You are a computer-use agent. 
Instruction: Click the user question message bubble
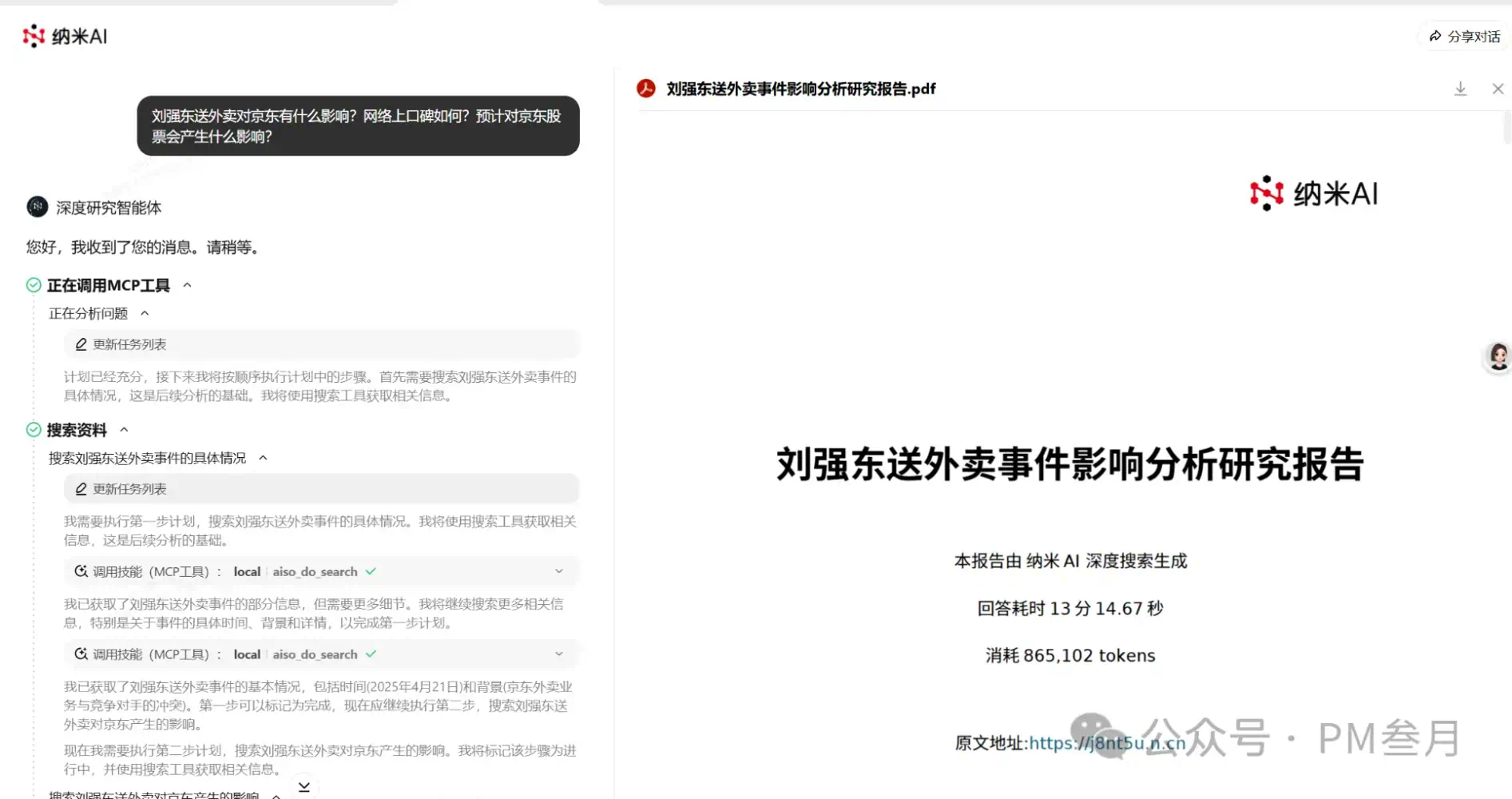[358, 126]
